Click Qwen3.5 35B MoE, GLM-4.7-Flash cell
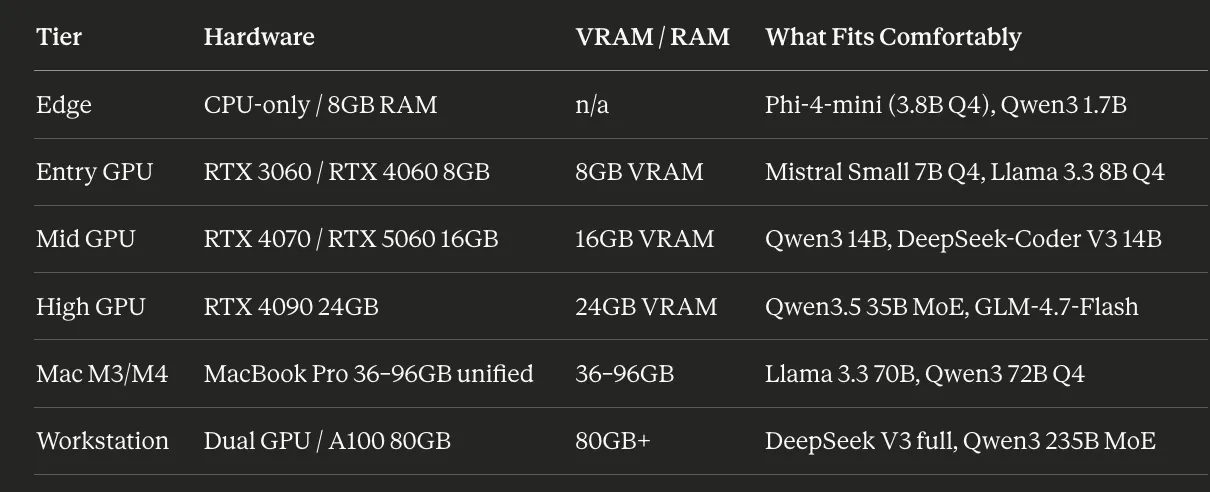This screenshot has width=1210, height=492. pyautogui.click(x=952, y=307)
